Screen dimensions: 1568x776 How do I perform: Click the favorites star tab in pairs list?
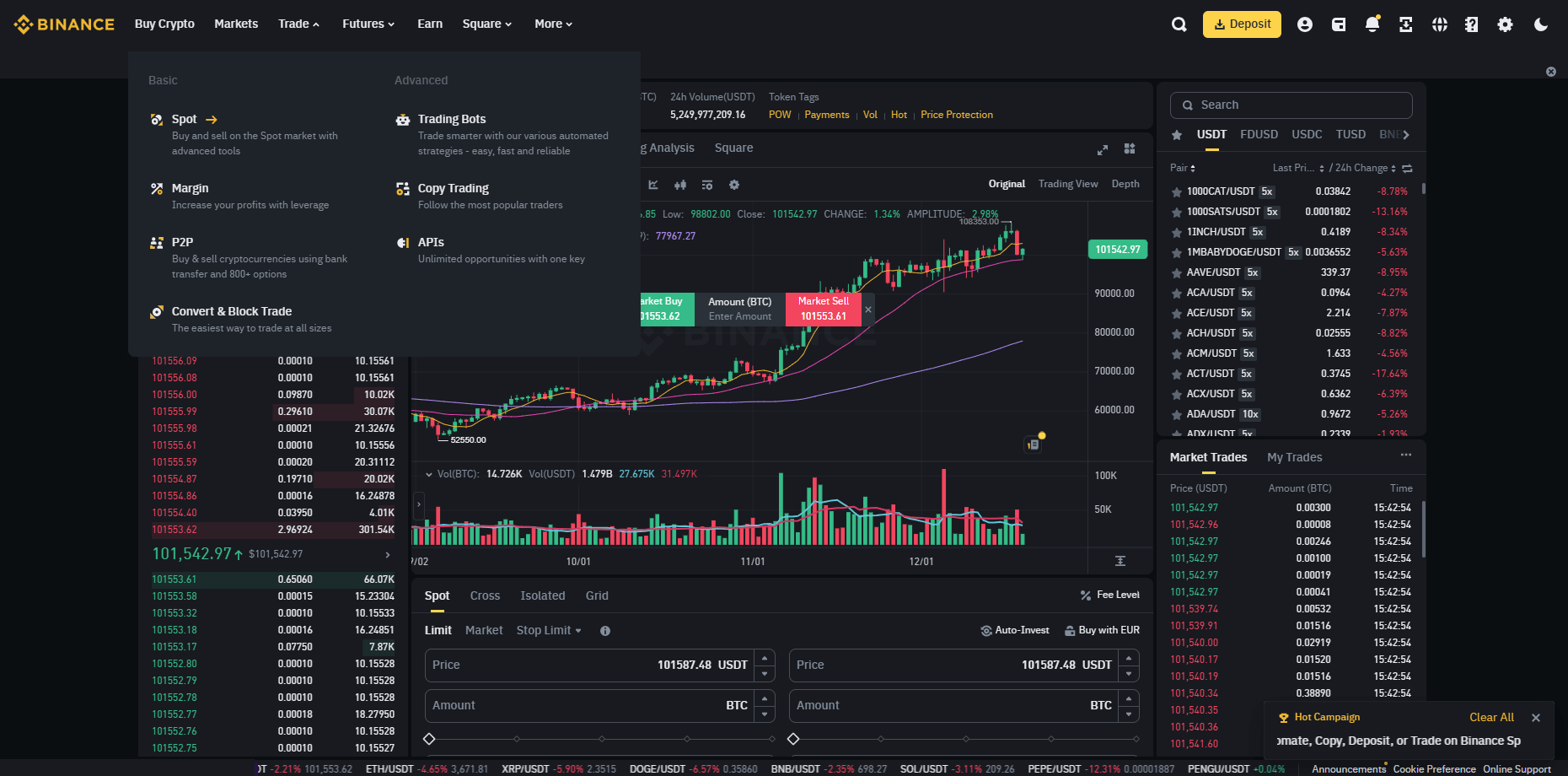[1177, 135]
